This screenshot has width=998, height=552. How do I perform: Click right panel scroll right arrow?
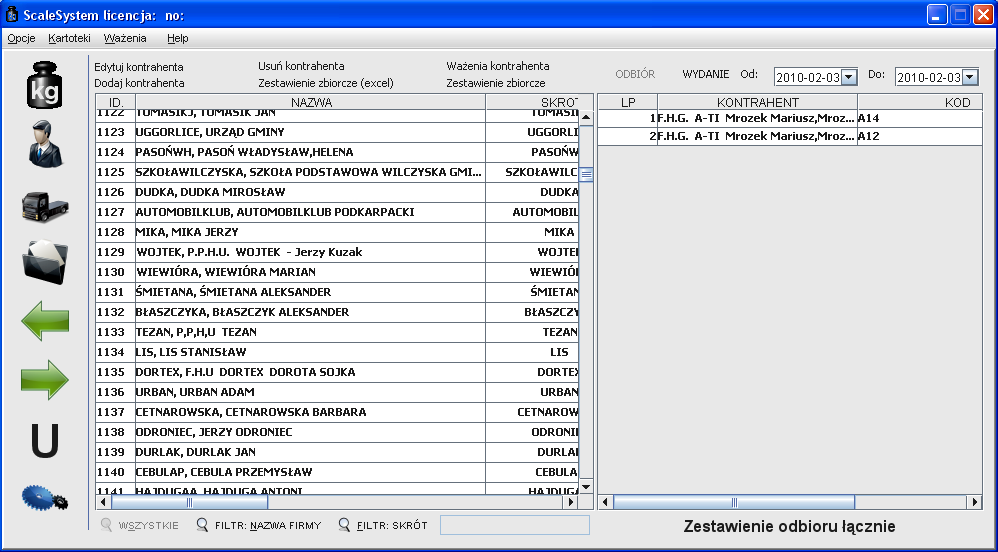(975, 502)
